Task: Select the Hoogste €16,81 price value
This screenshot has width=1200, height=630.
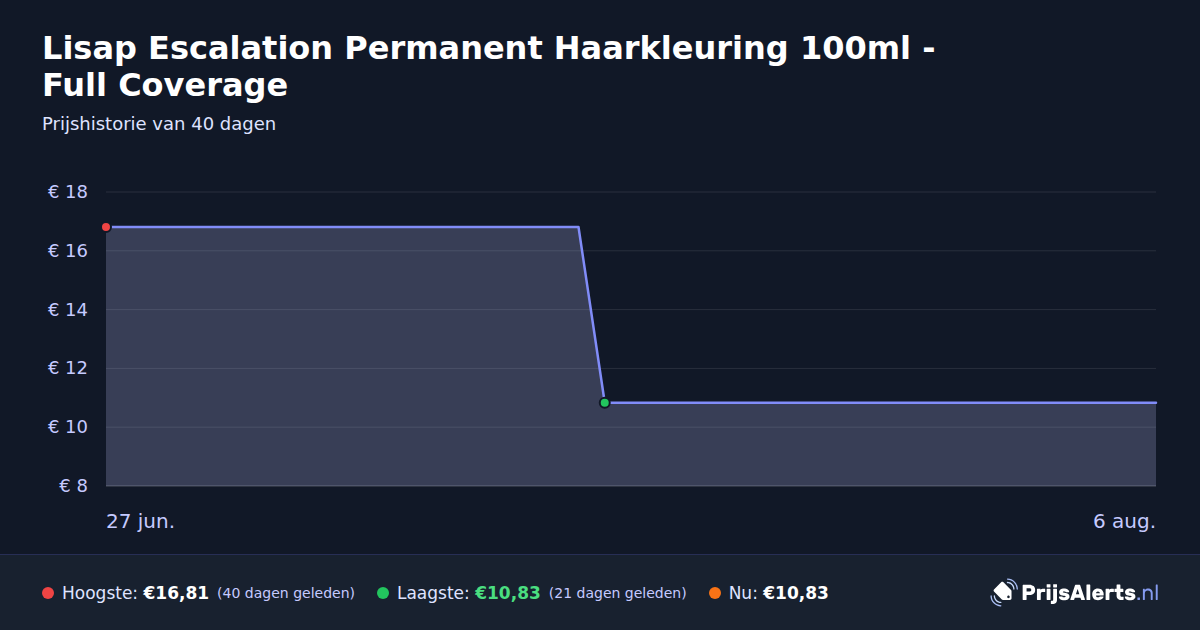Action: point(176,593)
